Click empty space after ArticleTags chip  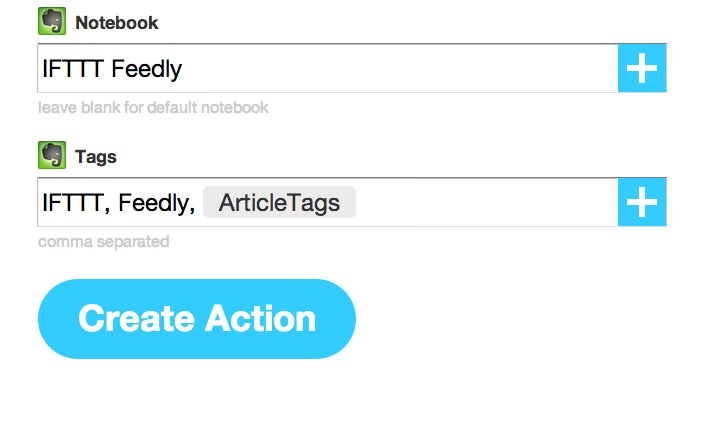pos(486,202)
